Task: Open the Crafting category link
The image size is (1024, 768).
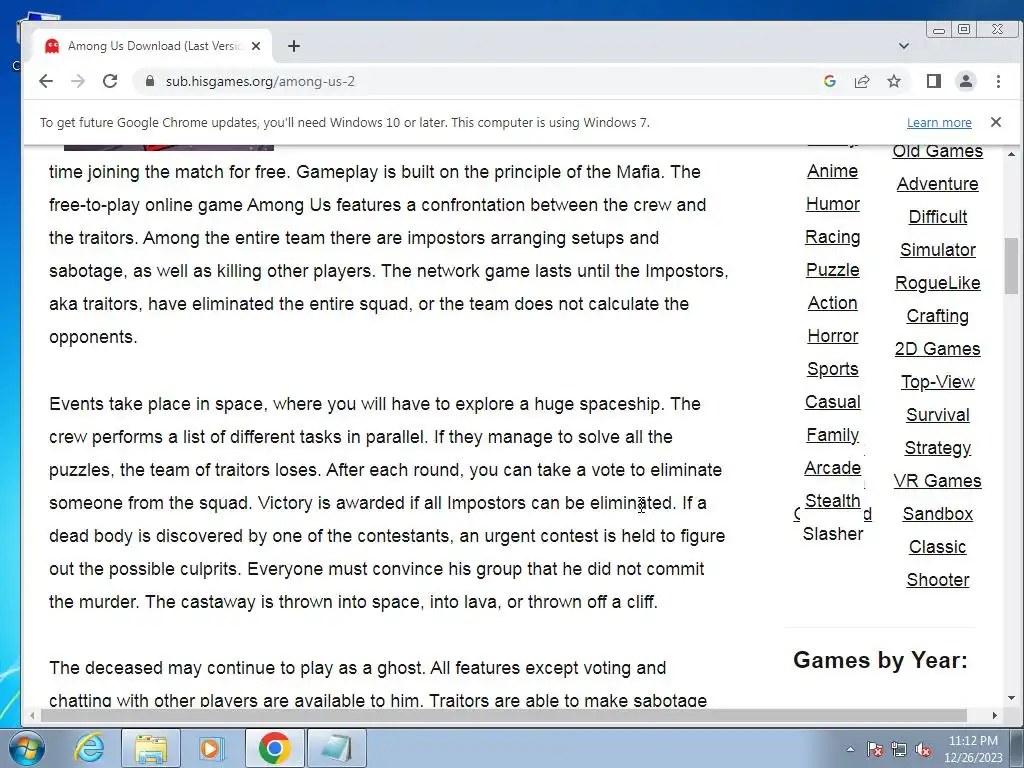Action: tap(938, 316)
